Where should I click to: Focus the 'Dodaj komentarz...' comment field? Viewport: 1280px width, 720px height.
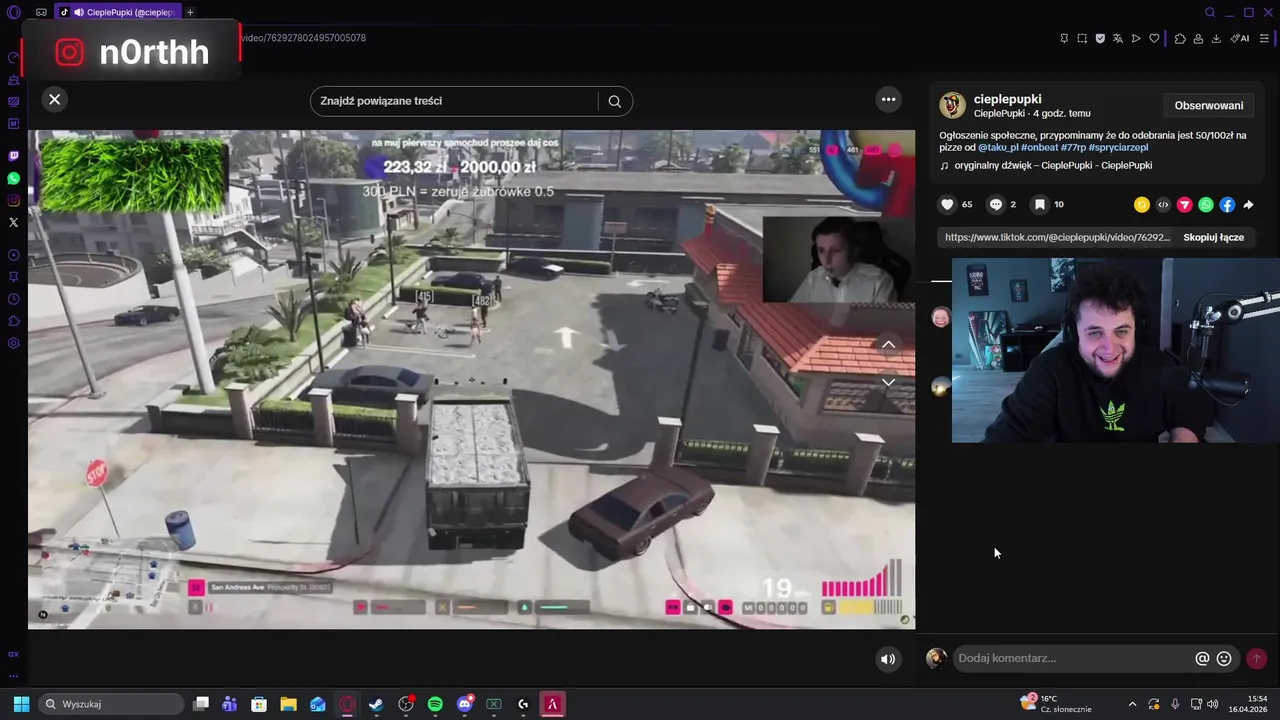[1072, 658]
